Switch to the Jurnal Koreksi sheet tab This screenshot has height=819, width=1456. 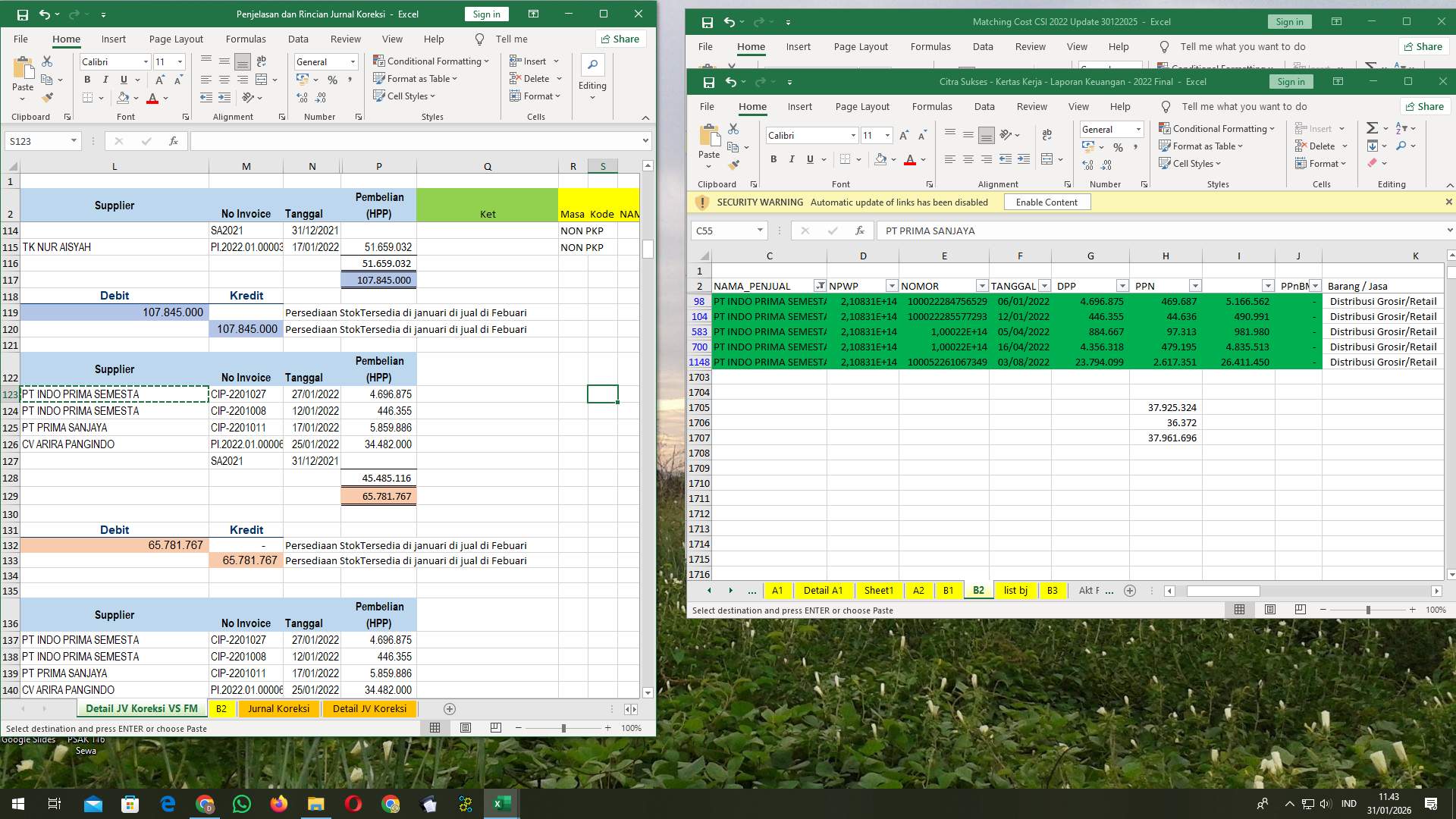278,708
